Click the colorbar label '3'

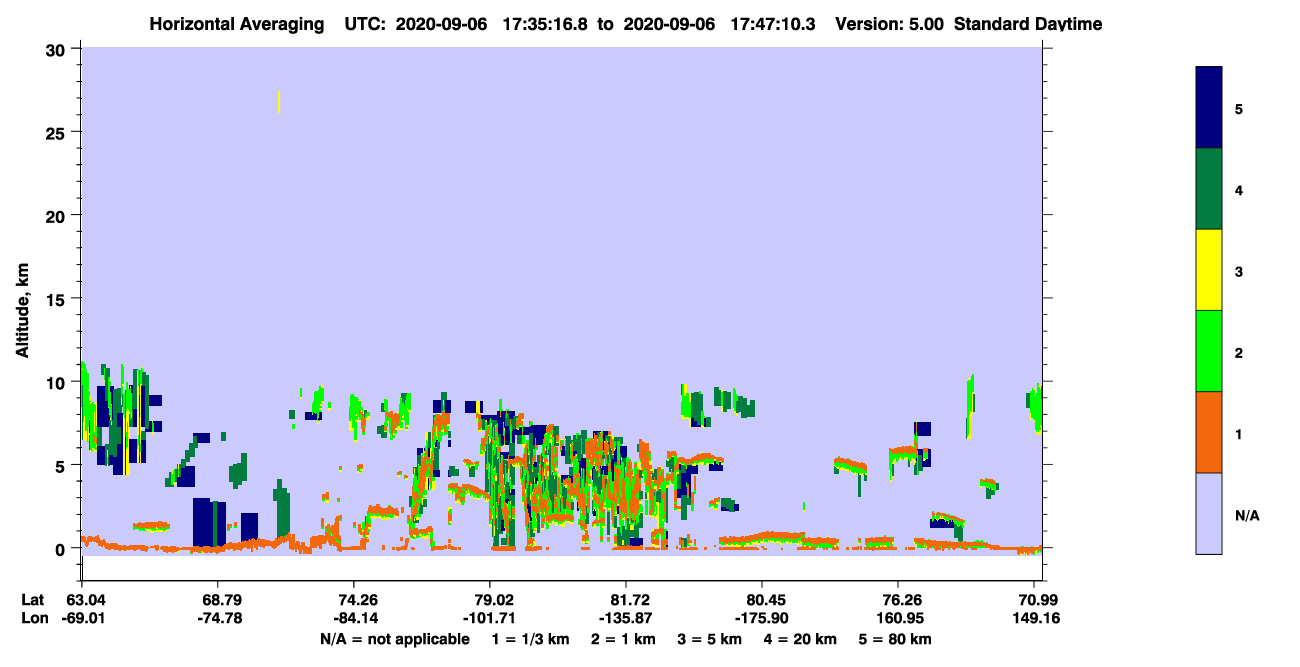[1239, 271]
